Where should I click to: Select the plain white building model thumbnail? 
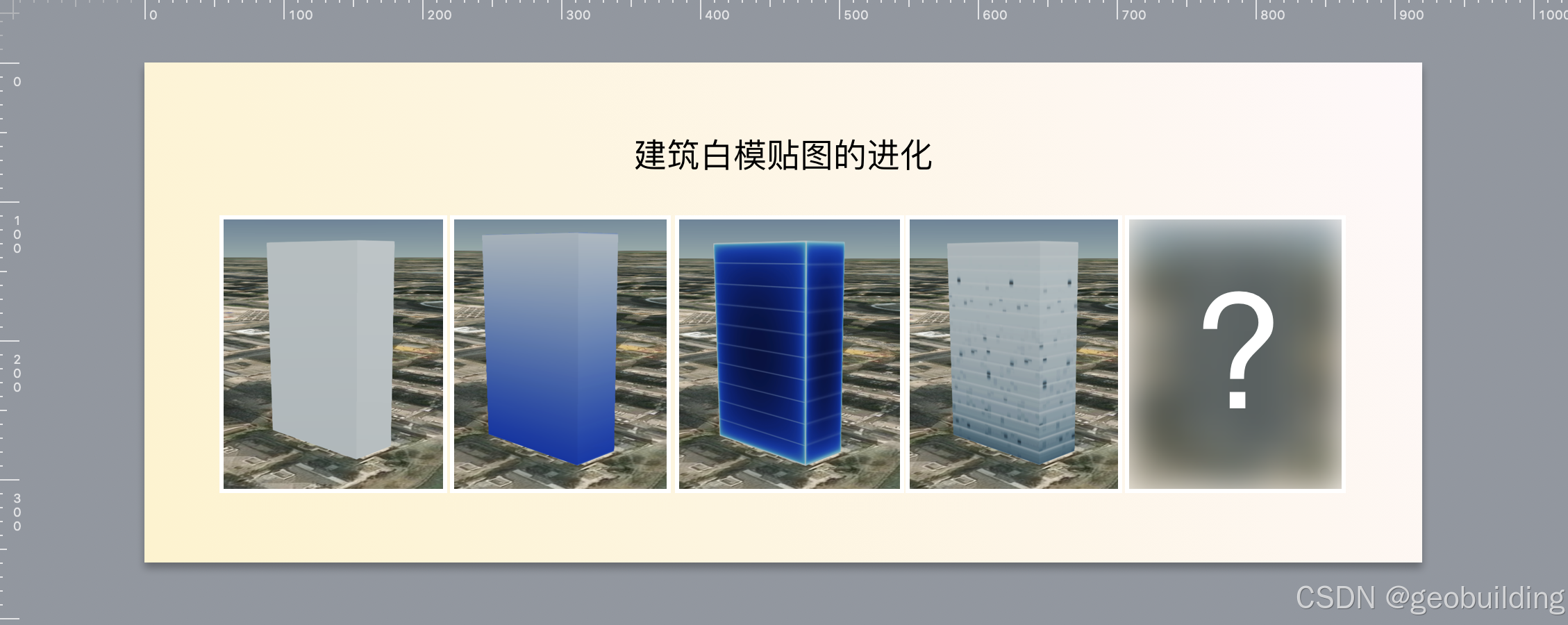pyautogui.click(x=333, y=354)
